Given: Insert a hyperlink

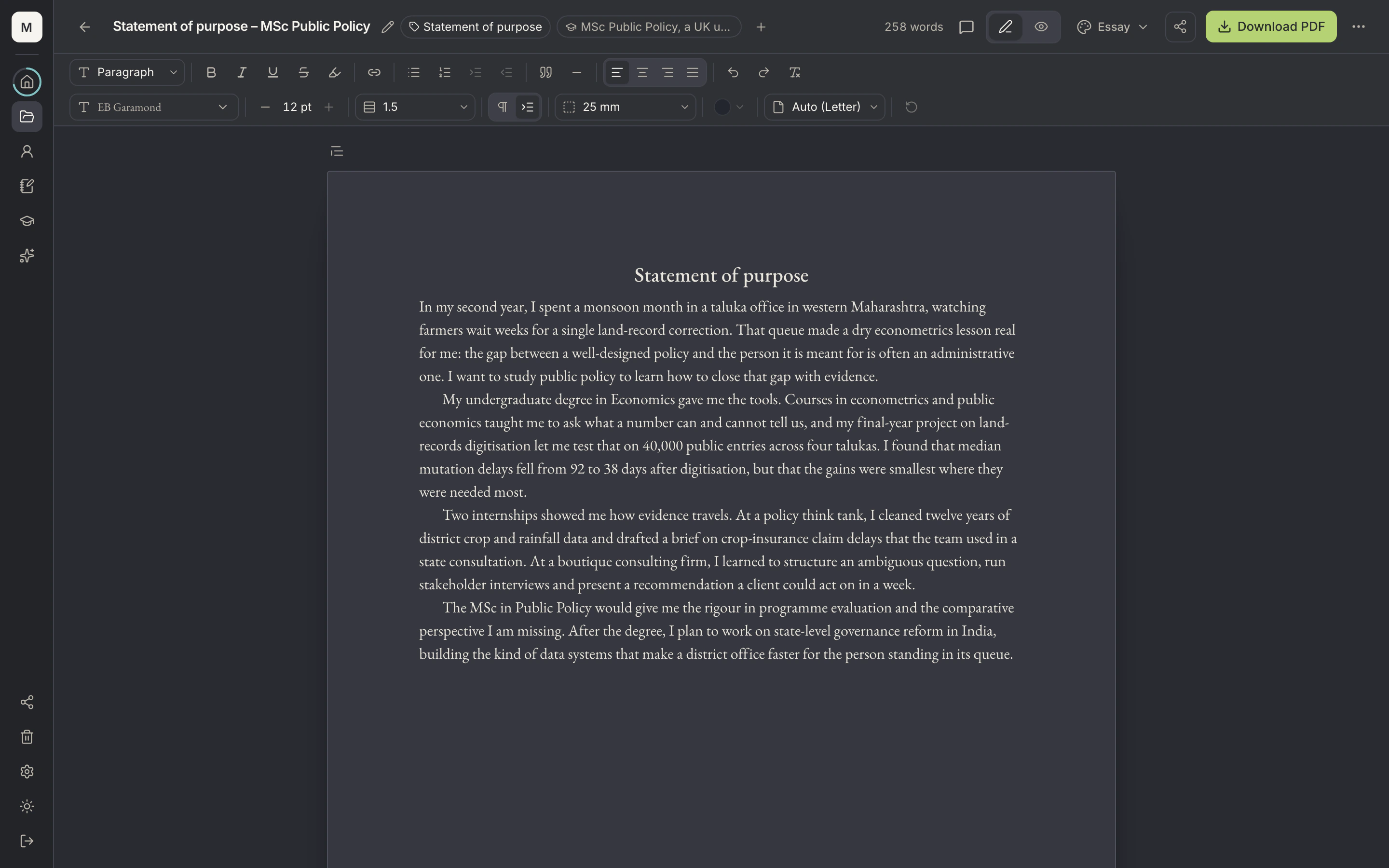Looking at the screenshot, I should tap(374, 72).
